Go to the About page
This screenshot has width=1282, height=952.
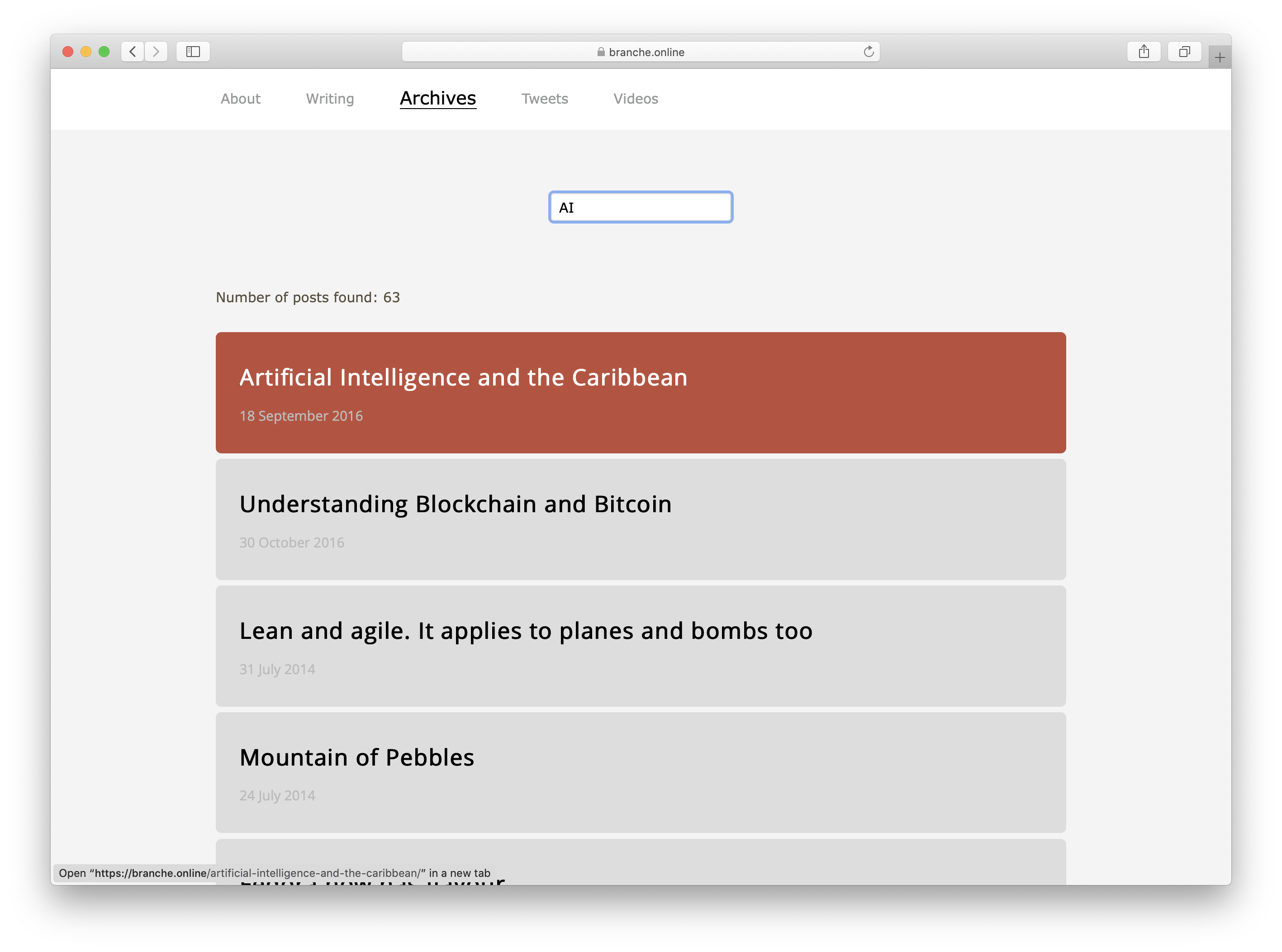pyautogui.click(x=240, y=99)
